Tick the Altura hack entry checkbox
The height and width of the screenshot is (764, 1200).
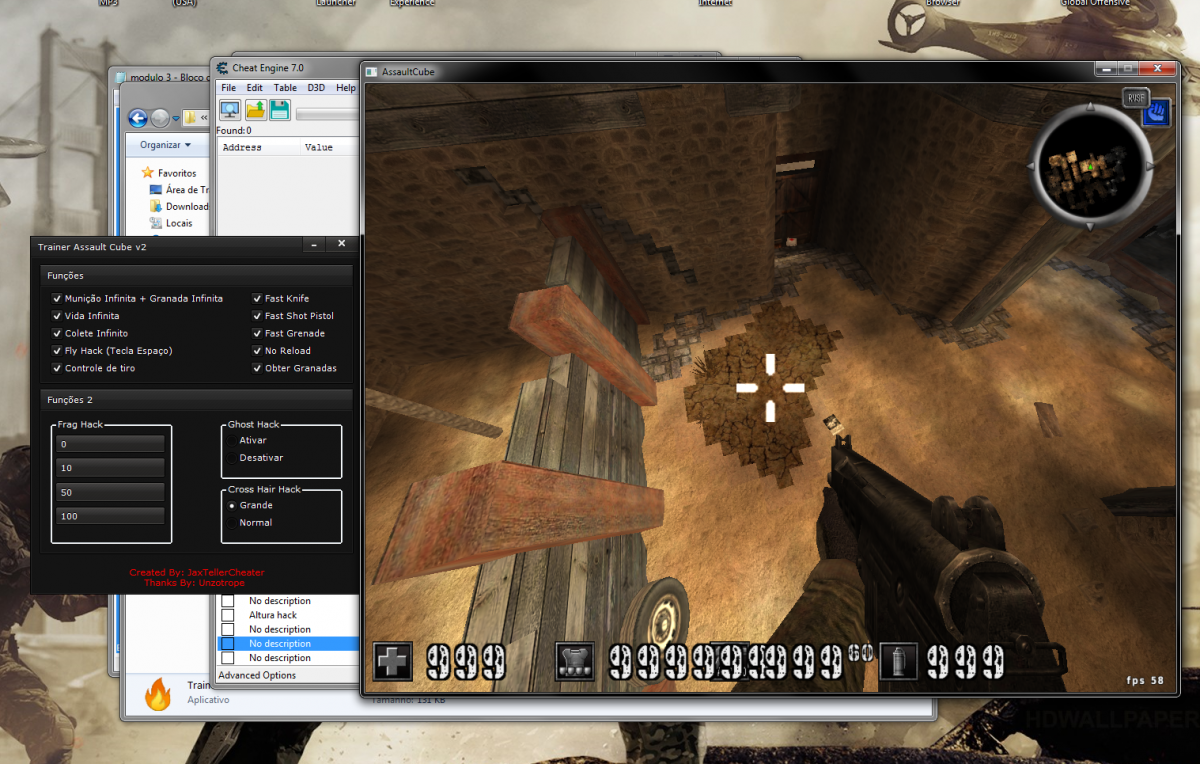tap(228, 615)
